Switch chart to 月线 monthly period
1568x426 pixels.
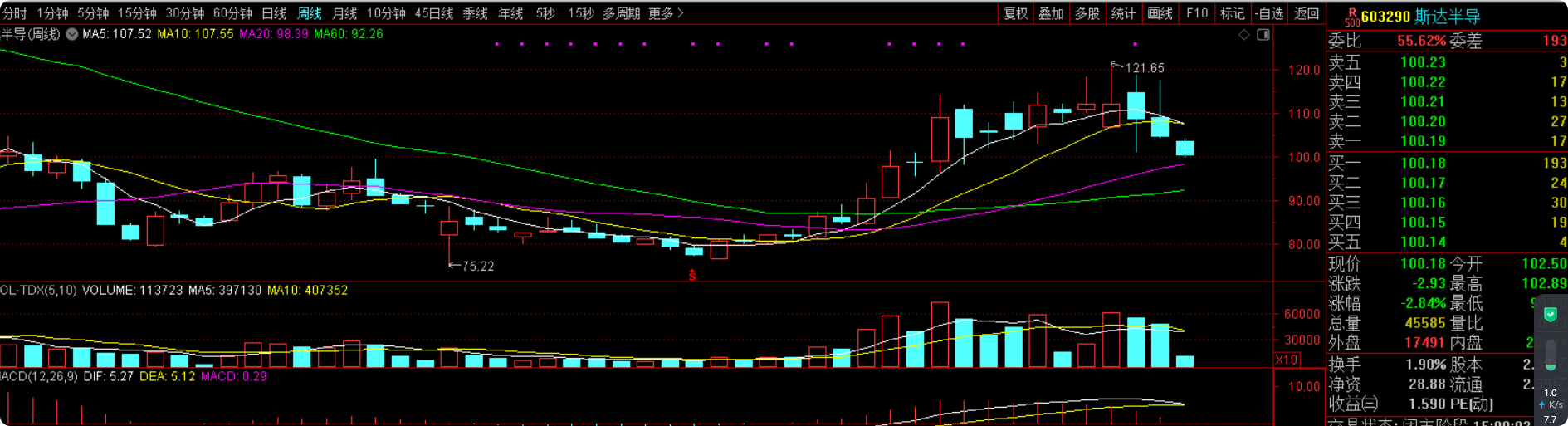344,13
